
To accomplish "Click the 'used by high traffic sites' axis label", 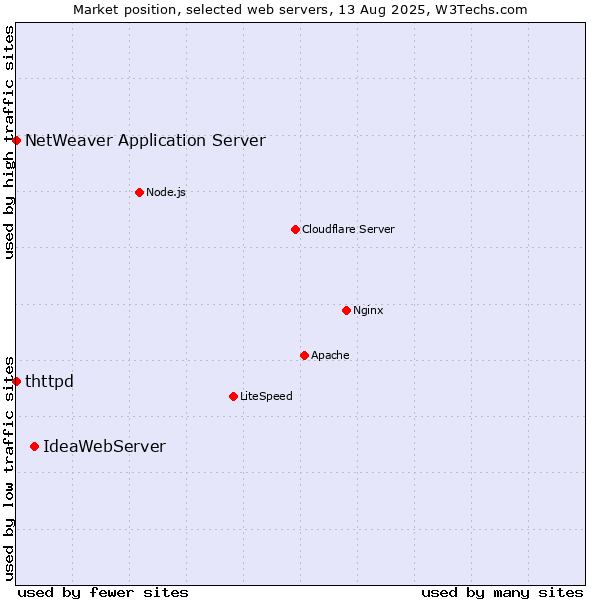I will coord(9,142).
